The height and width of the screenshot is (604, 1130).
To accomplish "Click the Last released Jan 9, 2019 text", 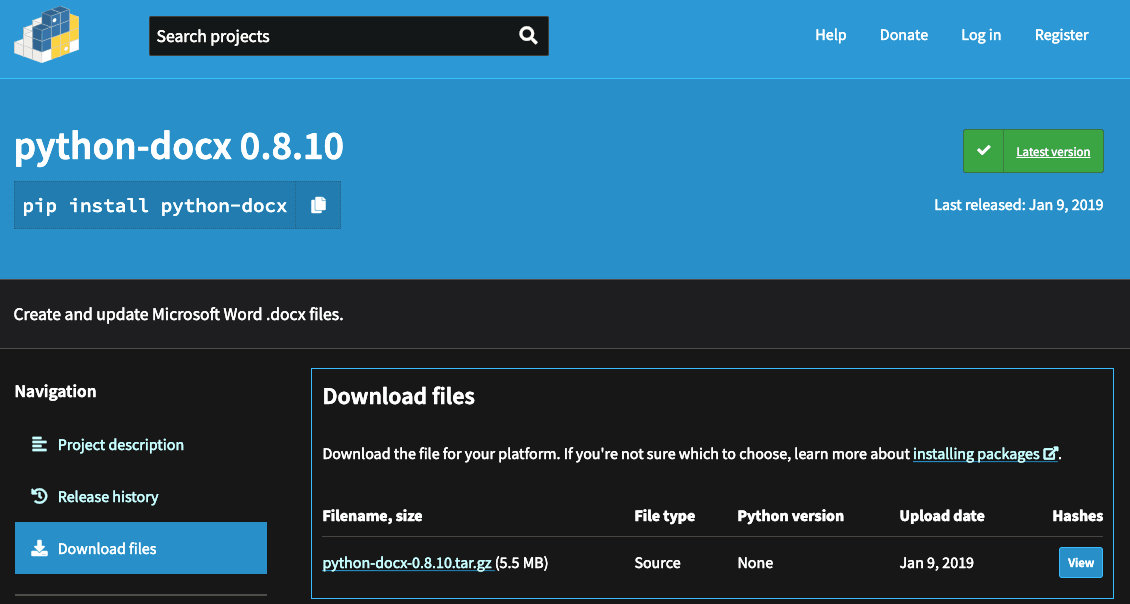I will coord(1018,205).
